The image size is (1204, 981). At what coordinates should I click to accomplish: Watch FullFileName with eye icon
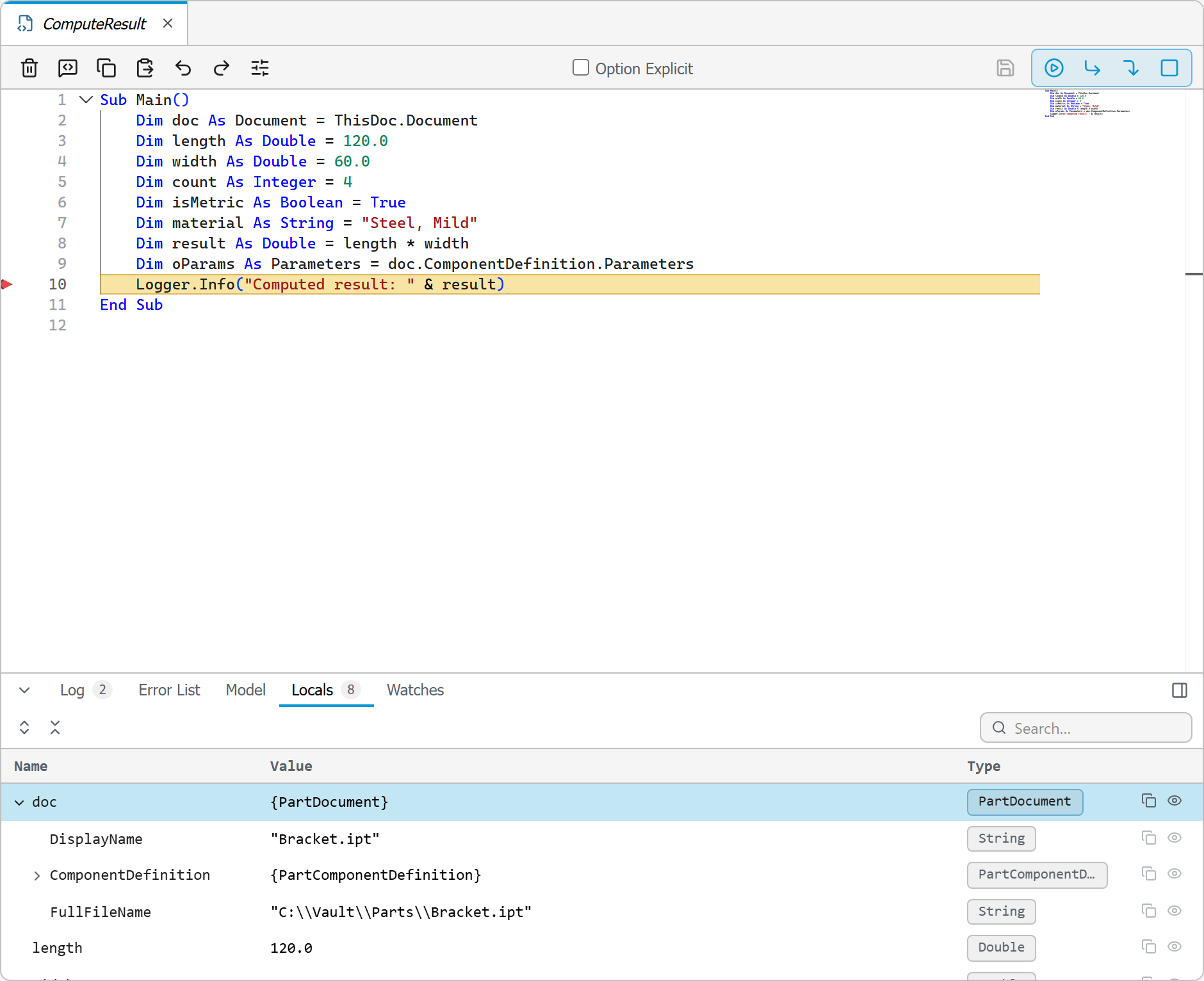tap(1175, 911)
